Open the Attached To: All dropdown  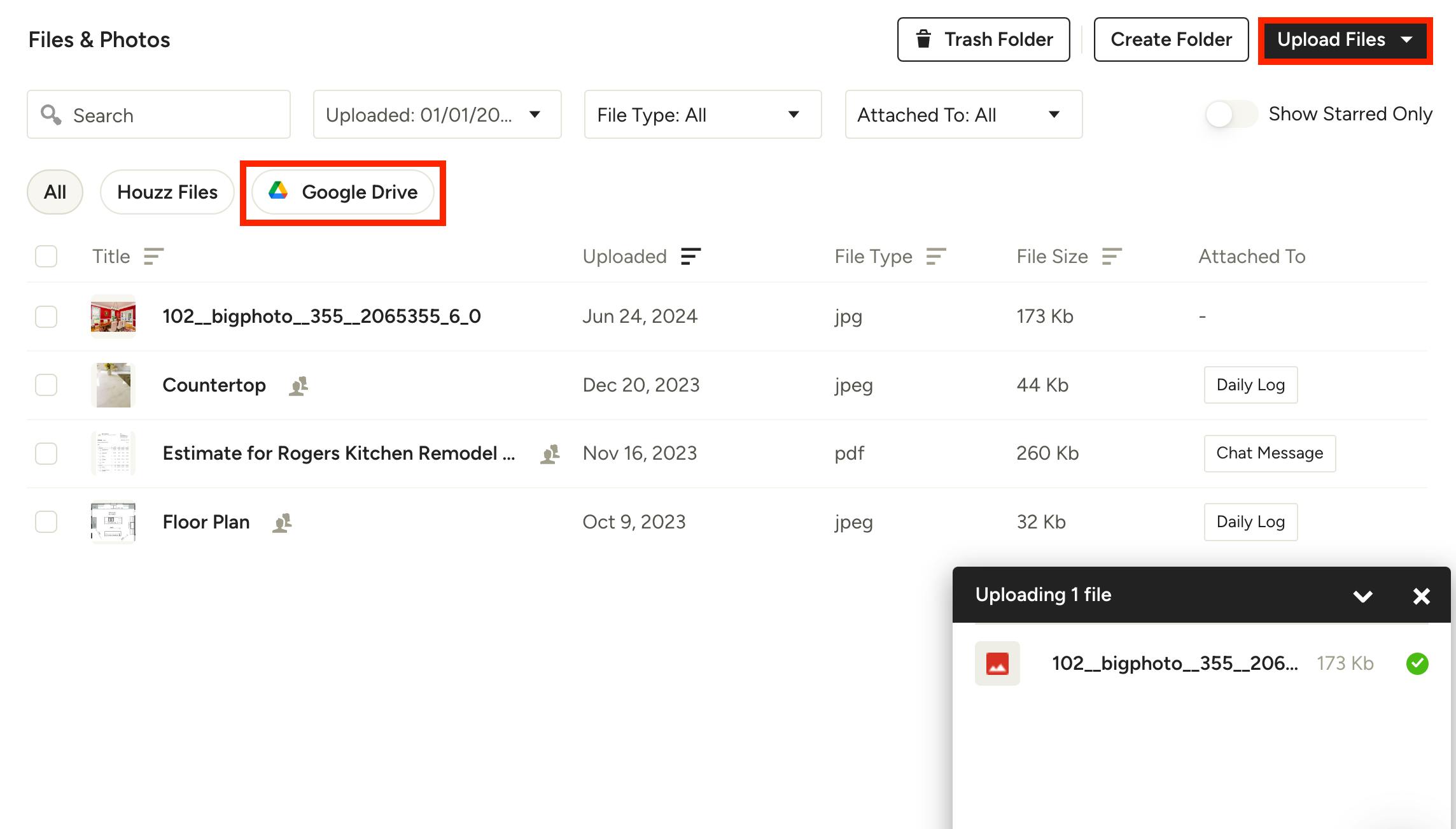click(963, 115)
